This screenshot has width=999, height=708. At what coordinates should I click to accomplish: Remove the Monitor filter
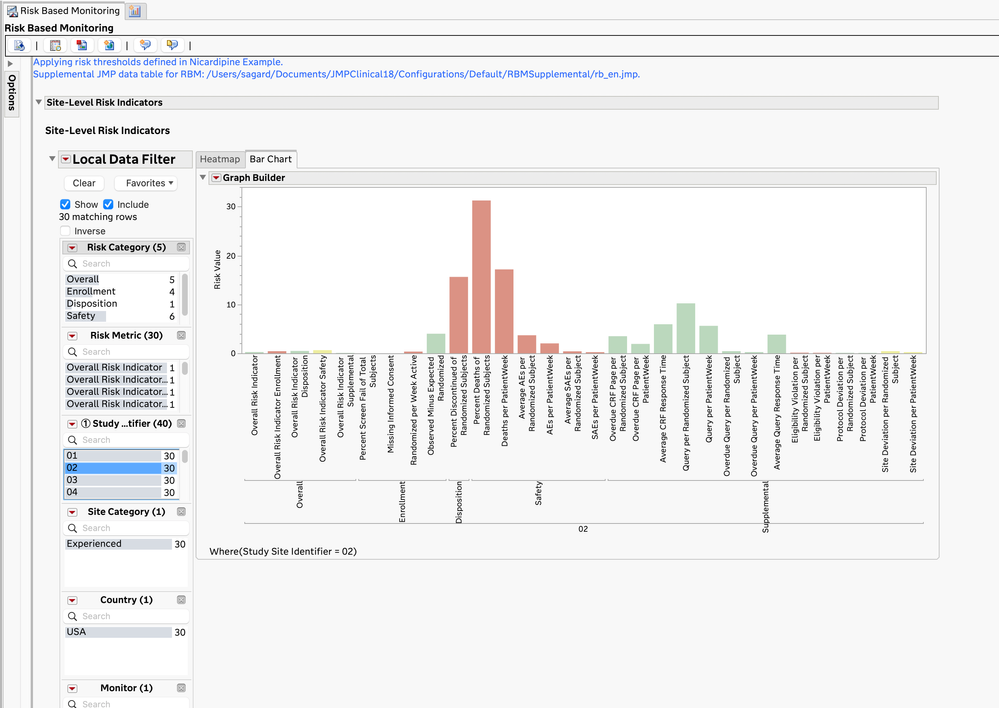182,688
